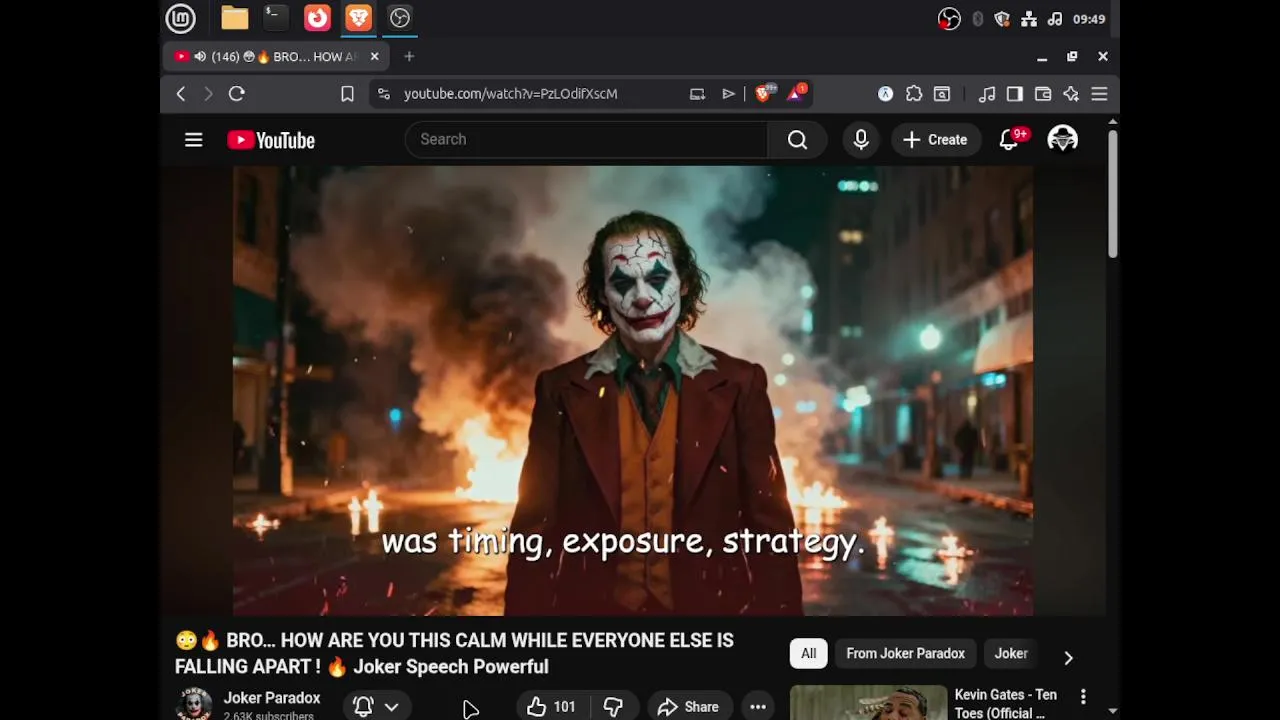Open the Firefox icon in the taskbar
Viewport: 1280px width, 720px height.
[317, 18]
